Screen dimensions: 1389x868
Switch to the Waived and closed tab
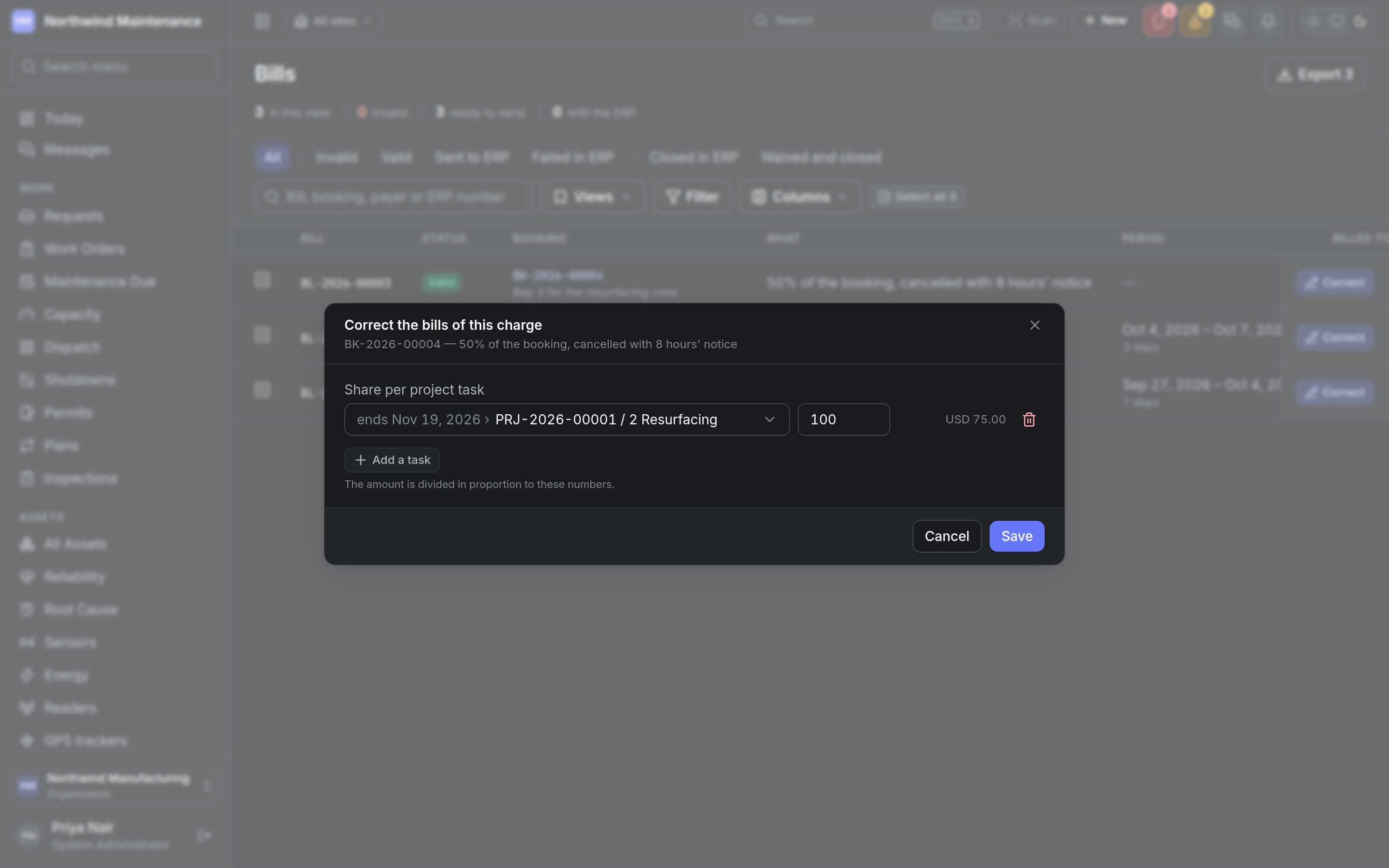pyautogui.click(x=821, y=157)
